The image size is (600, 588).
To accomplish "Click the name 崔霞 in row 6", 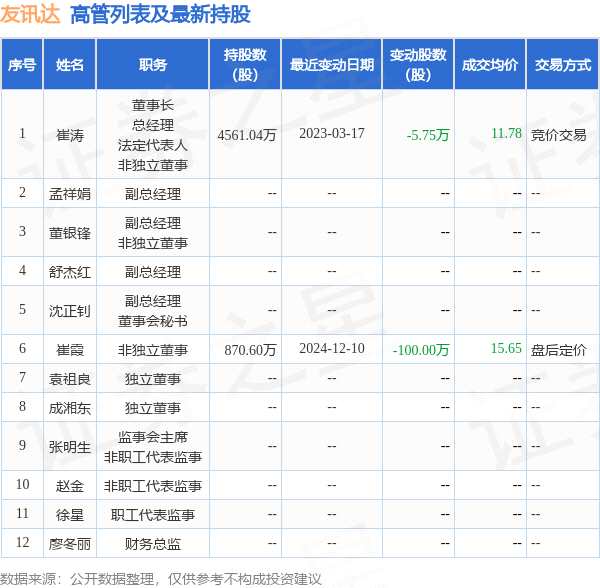I will (70, 350).
